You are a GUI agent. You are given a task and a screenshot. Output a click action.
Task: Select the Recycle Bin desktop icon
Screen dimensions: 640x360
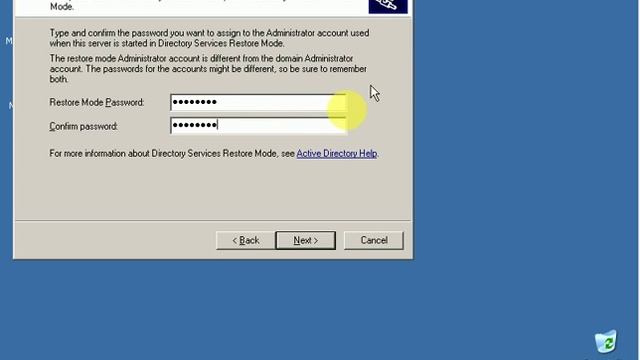coord(606,342)
